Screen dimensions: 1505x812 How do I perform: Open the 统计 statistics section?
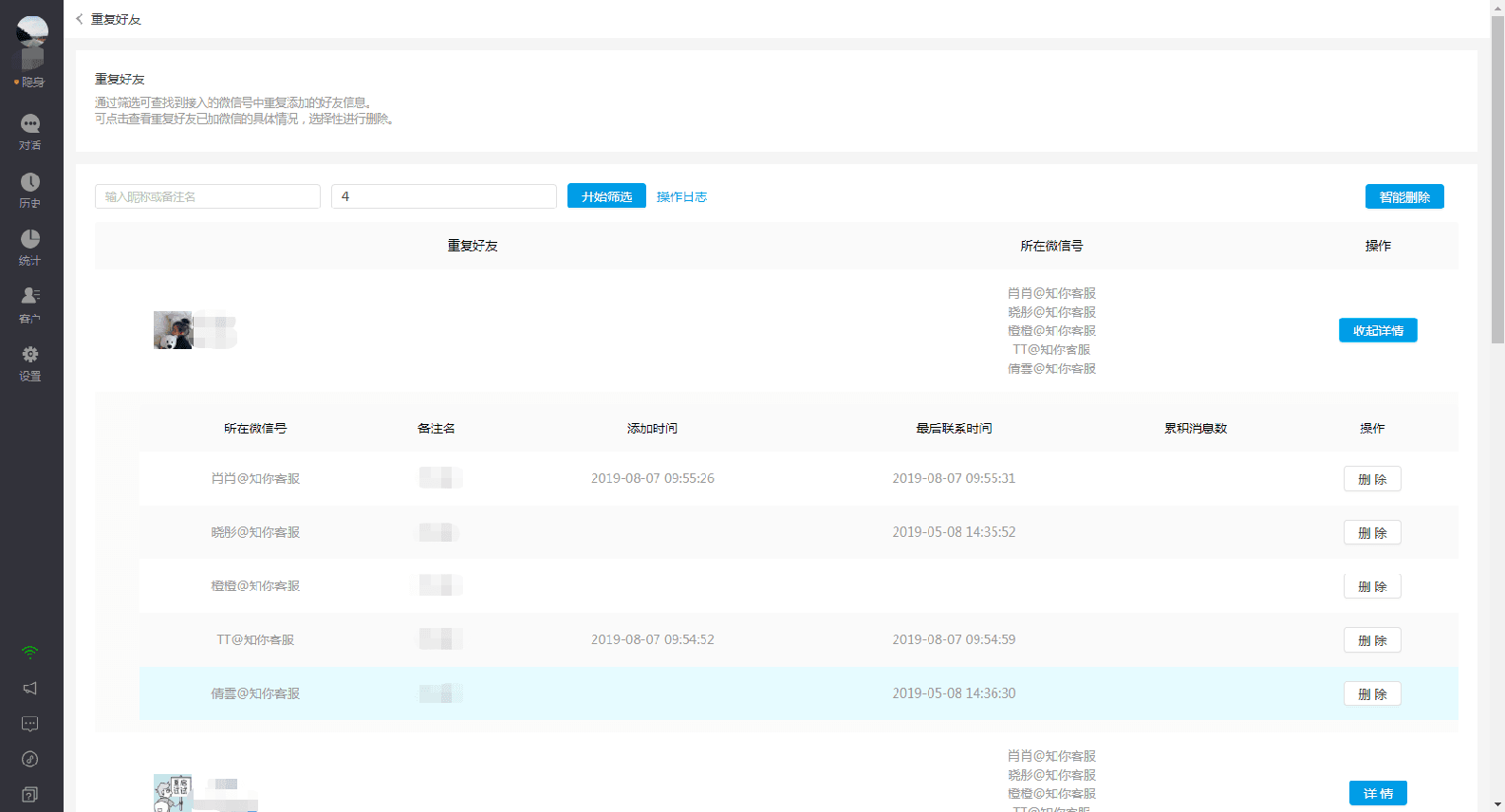[x=30, y=248]
